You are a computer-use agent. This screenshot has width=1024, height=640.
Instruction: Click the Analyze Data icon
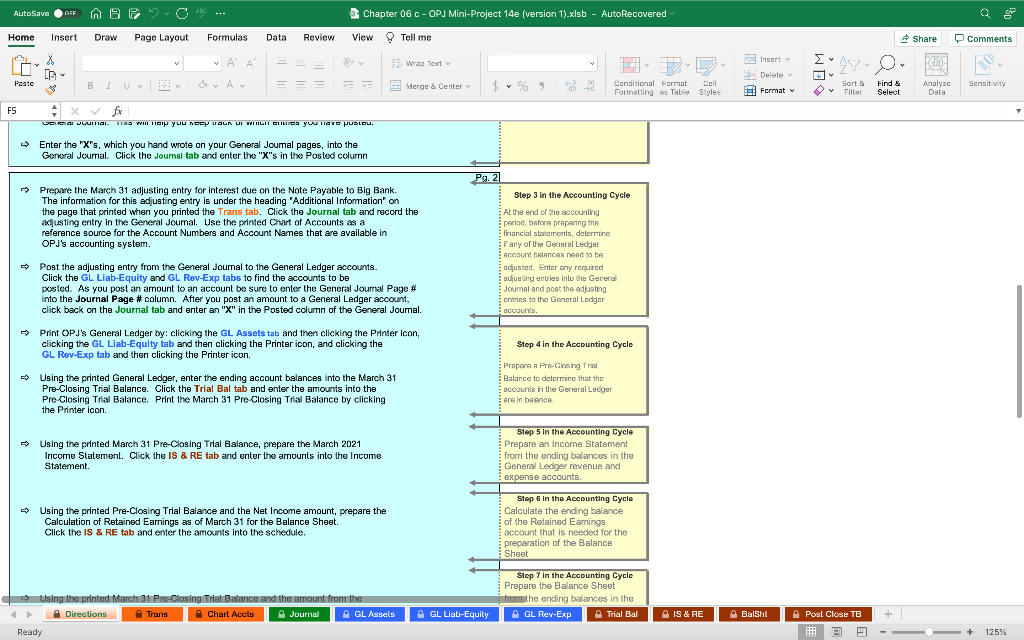(934, 63)
